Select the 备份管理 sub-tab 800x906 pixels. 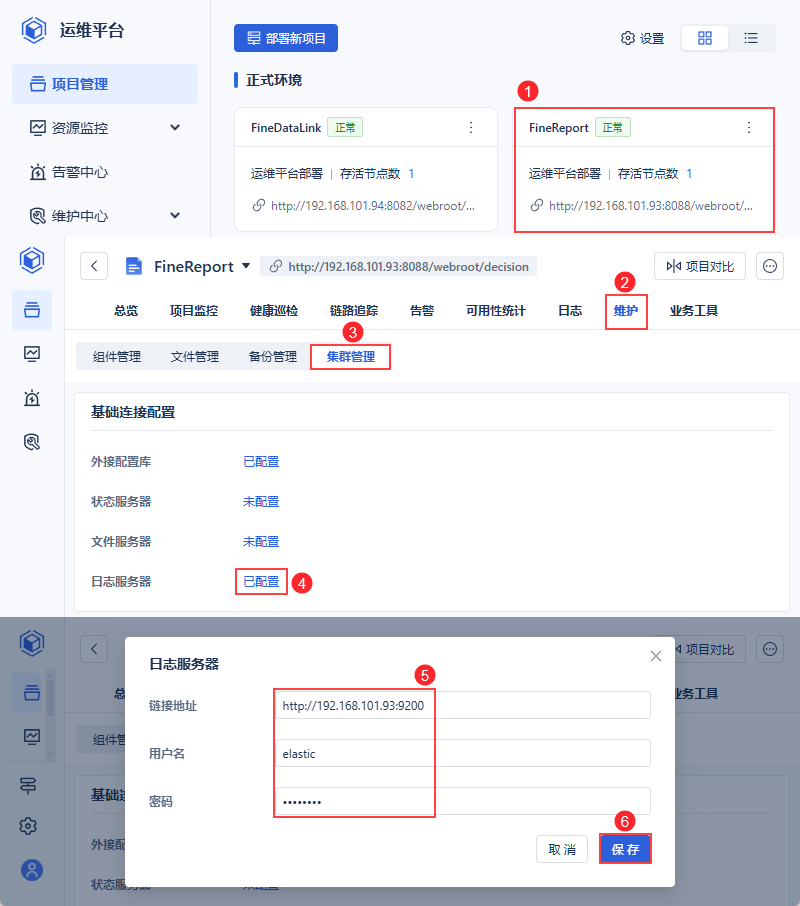pyautogui.click(x=273, y=357)
